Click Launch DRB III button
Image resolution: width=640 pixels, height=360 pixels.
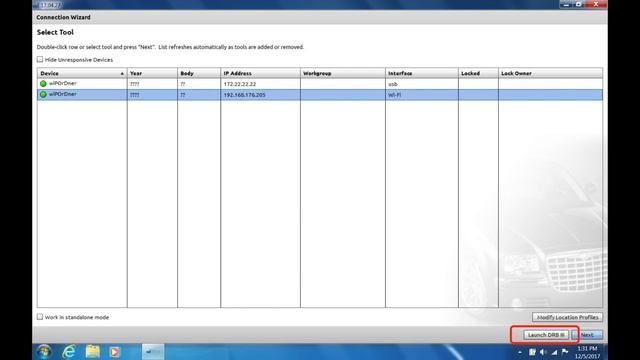pyautogui.click(x=546, y=335)
